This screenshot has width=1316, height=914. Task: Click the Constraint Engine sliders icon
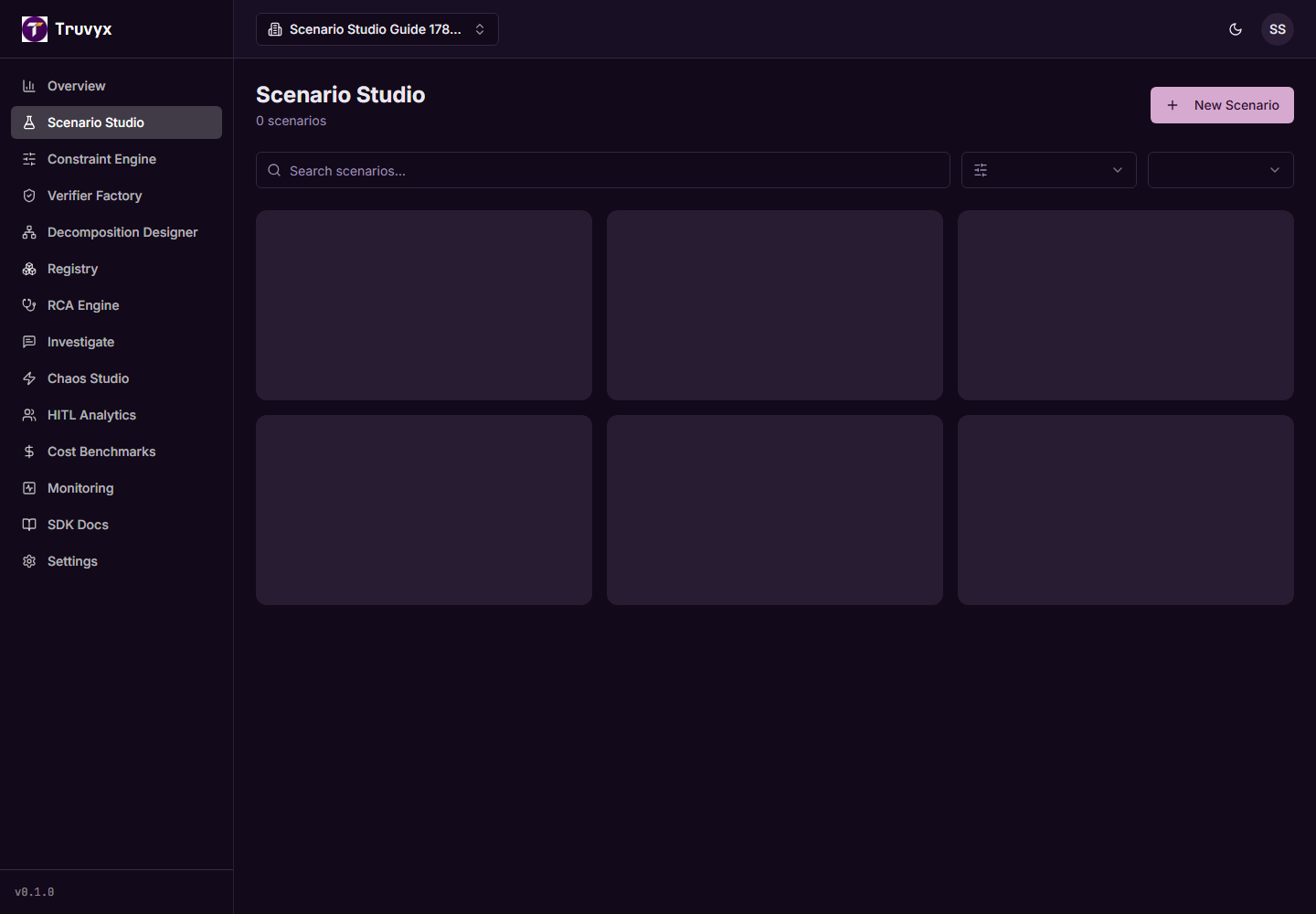(x=29, y=159)
